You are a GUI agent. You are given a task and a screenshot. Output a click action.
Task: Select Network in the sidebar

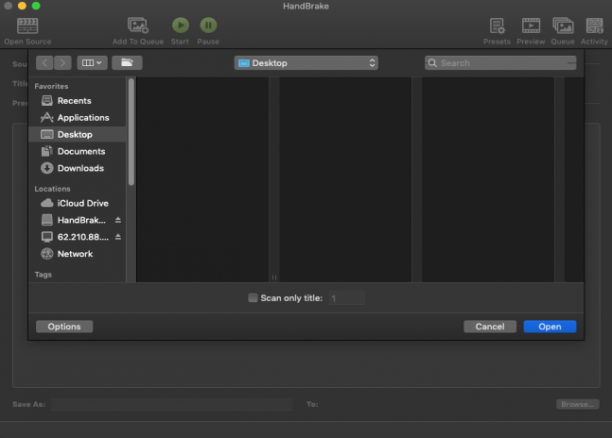click(x=77, y=254)
